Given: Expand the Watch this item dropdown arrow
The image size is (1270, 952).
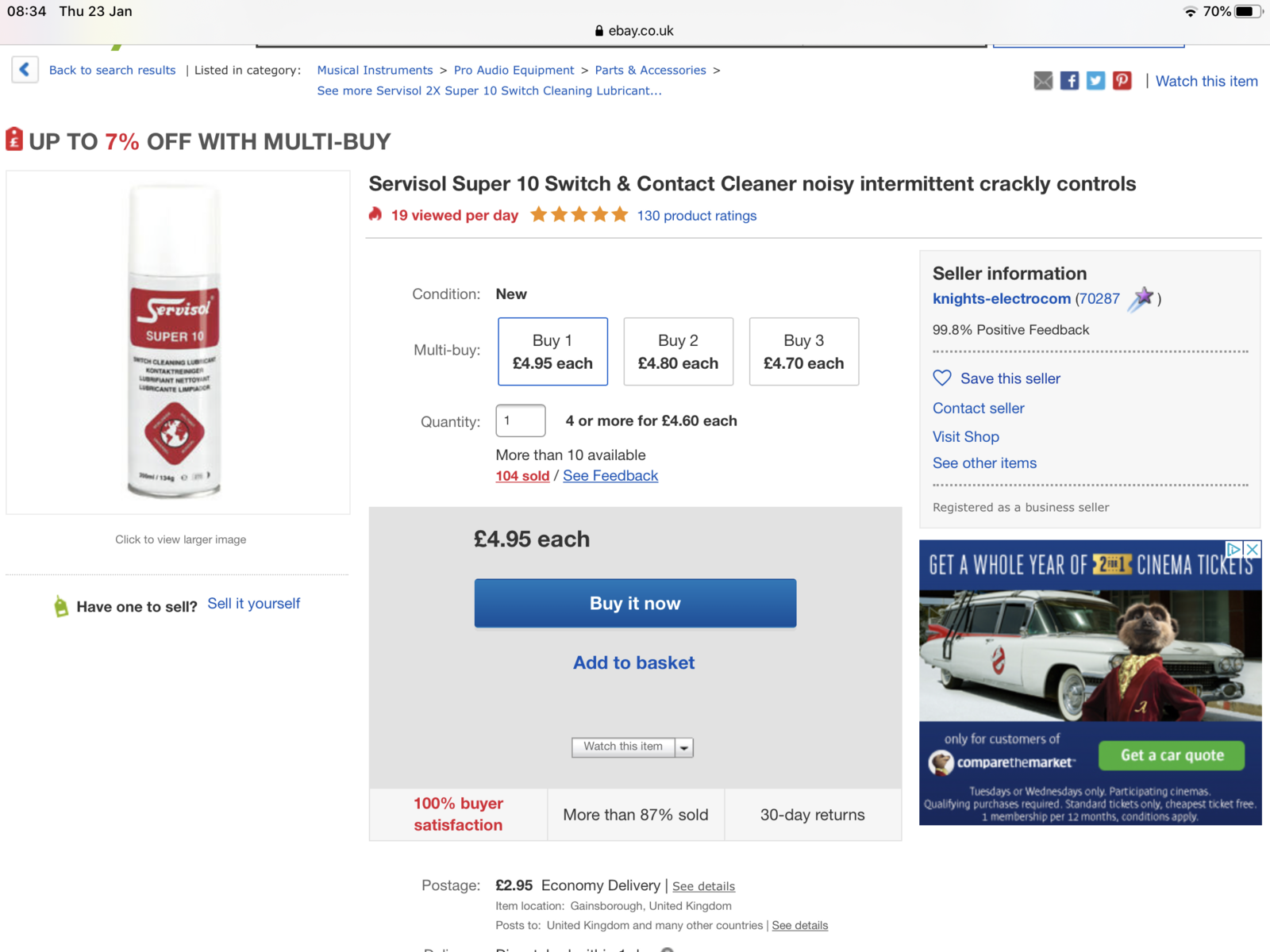Looking at the screenshot, I should (684, 747).
